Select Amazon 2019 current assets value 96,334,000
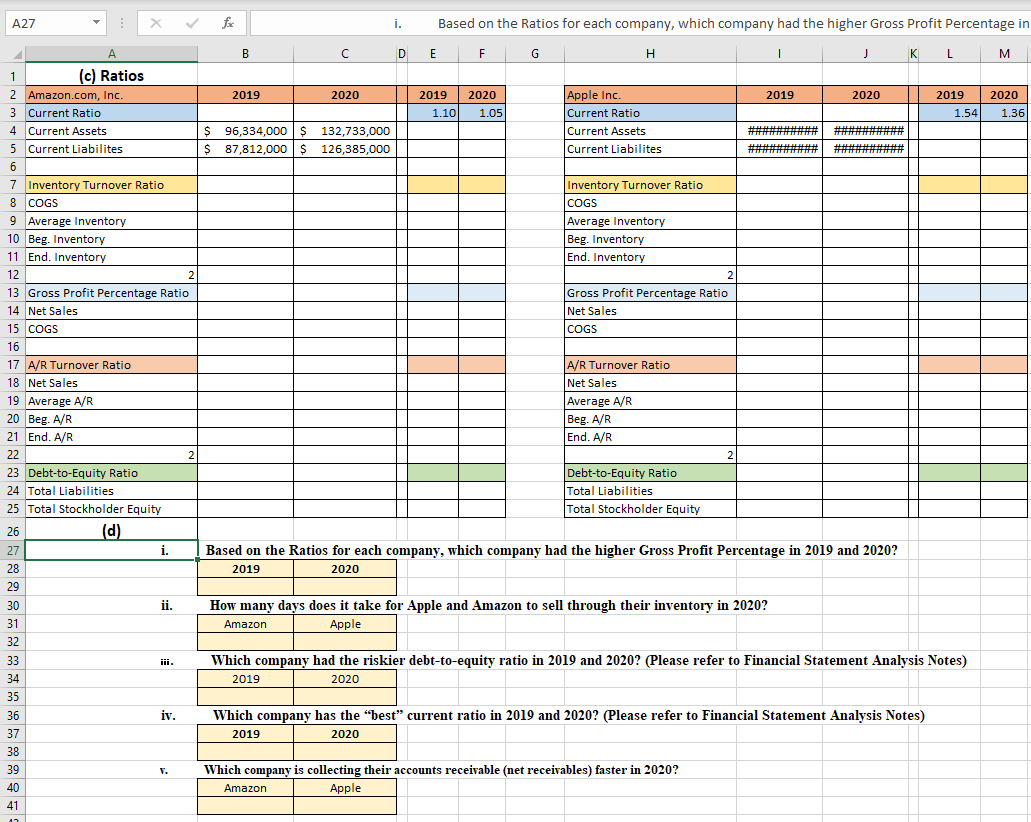The height and width of the screenshot is (822, 1031). click(x=245, y=131)
